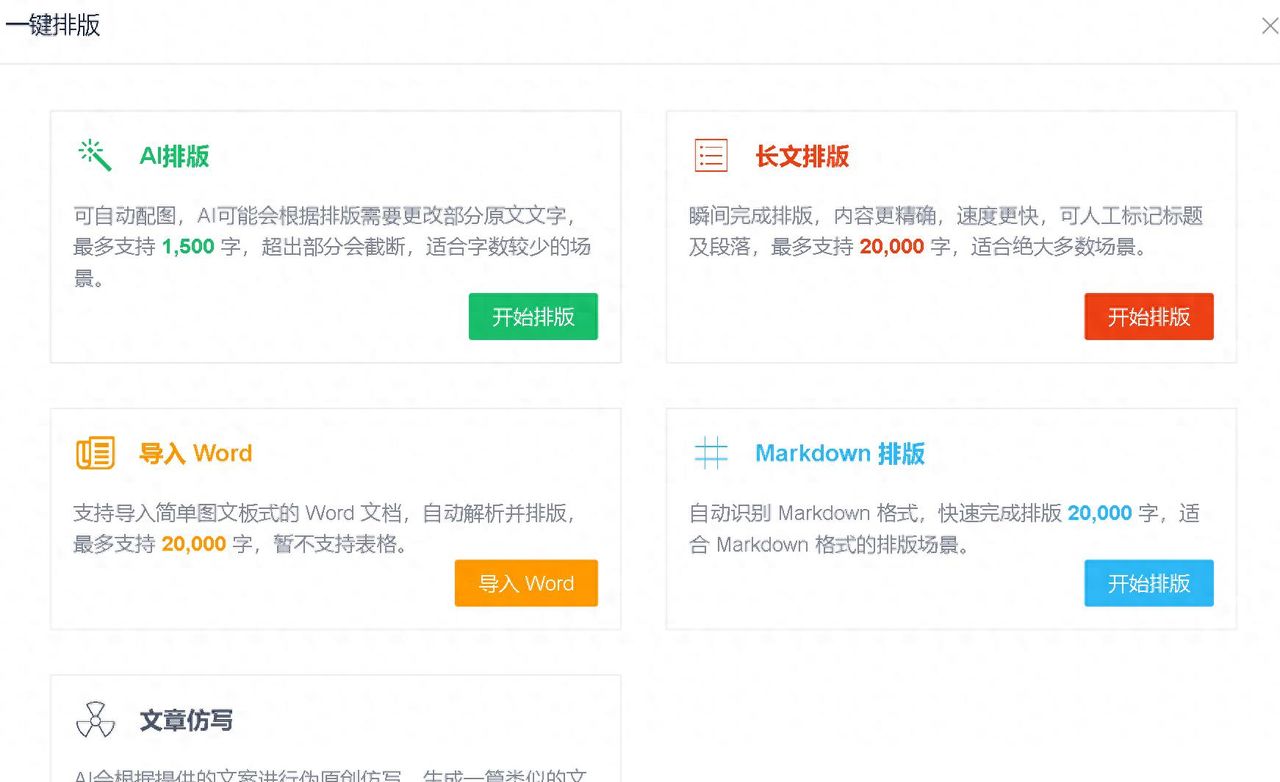Click the AI排版 magic wand icon
Screen dimensions: 1280x782
[93, 155]
